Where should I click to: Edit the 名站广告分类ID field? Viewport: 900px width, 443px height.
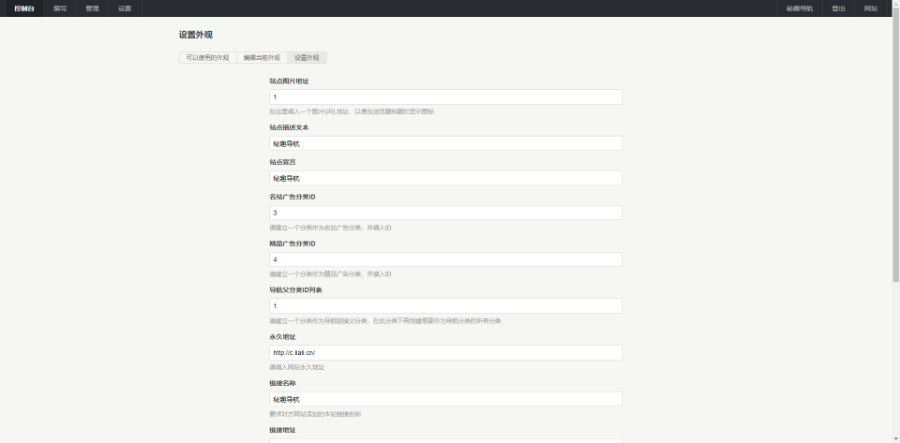[445, 213]
